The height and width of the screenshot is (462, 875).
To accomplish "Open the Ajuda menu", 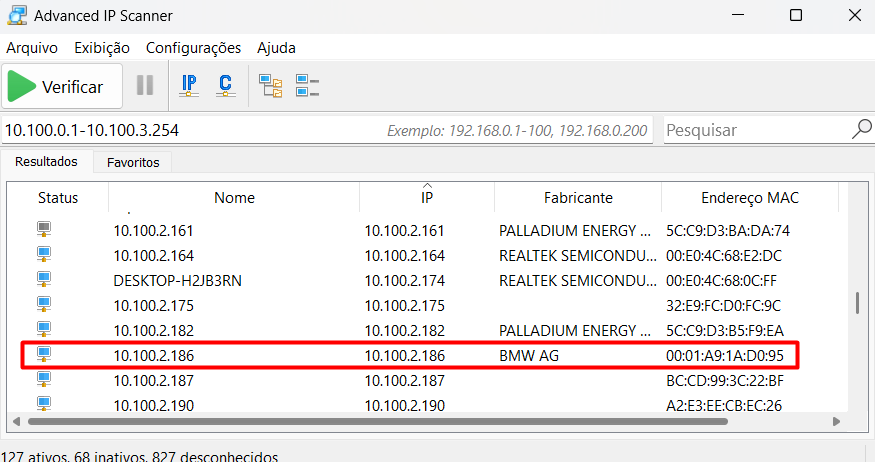I will tap(276, 48).
